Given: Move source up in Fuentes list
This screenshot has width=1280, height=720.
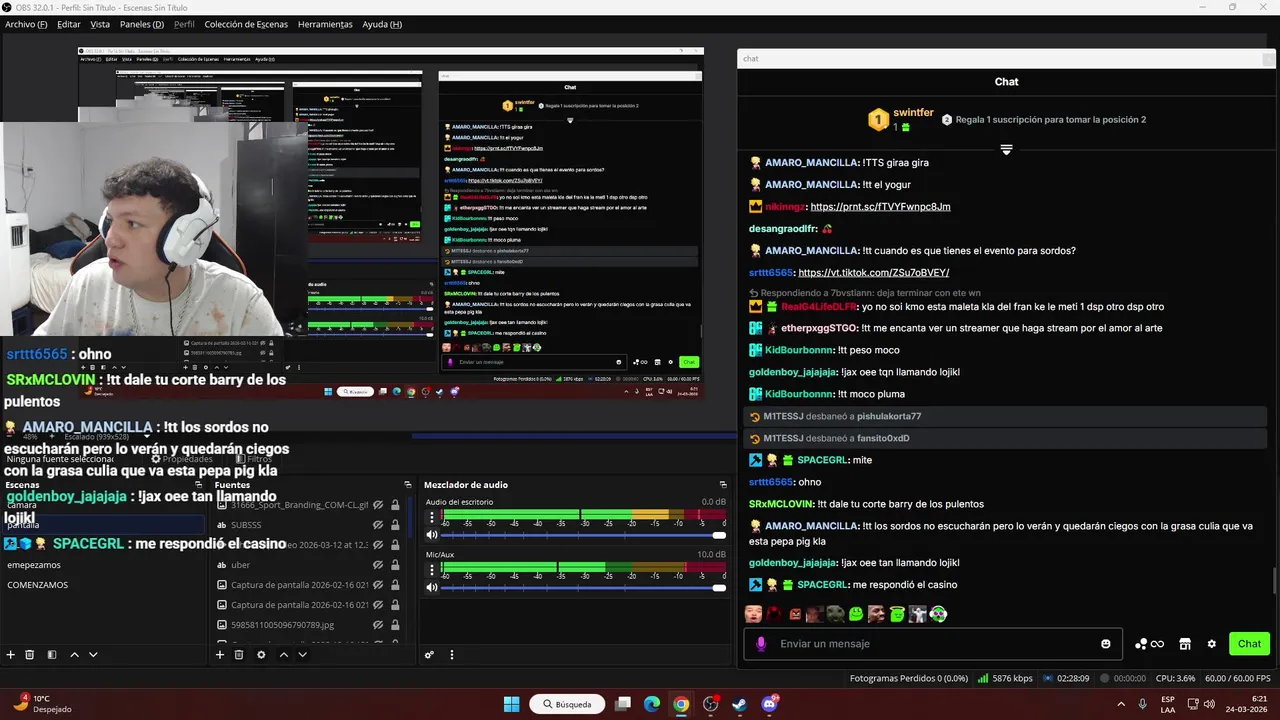Looking at the screenshot, I should [284, 655].
